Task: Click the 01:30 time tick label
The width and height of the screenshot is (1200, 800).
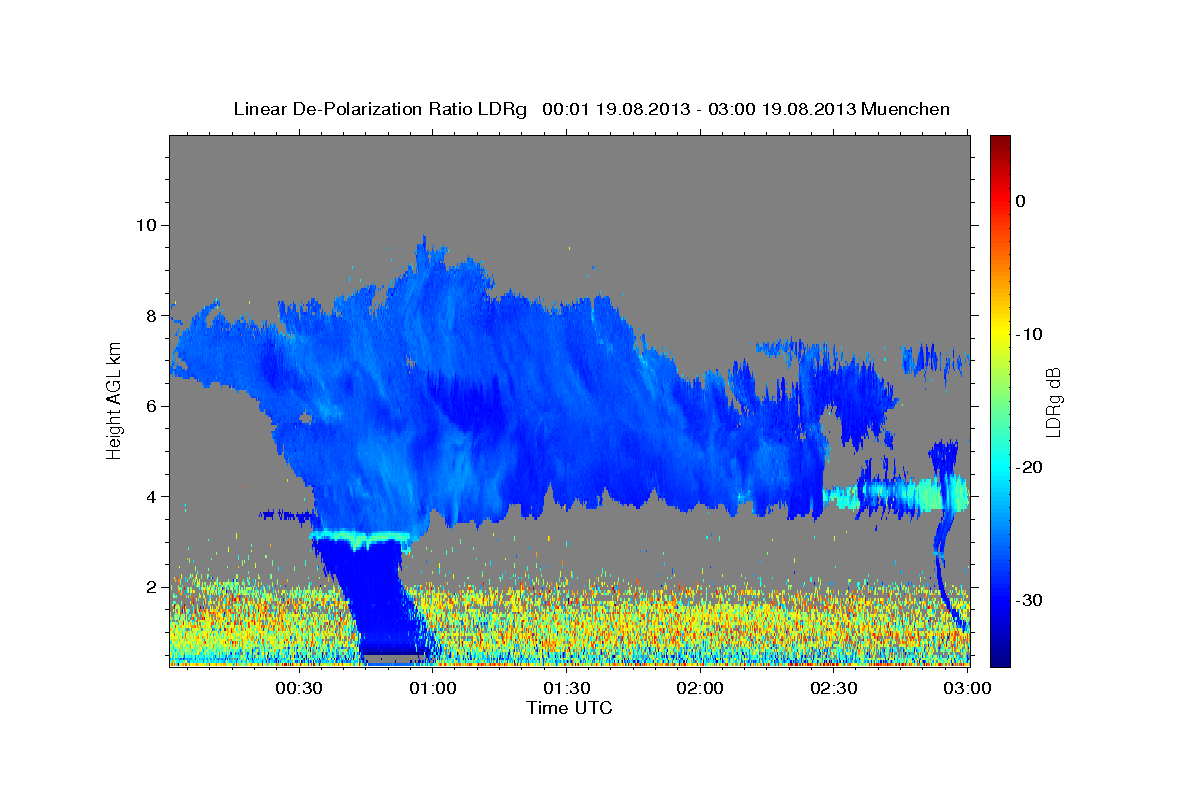Action: tap(567, 688)
